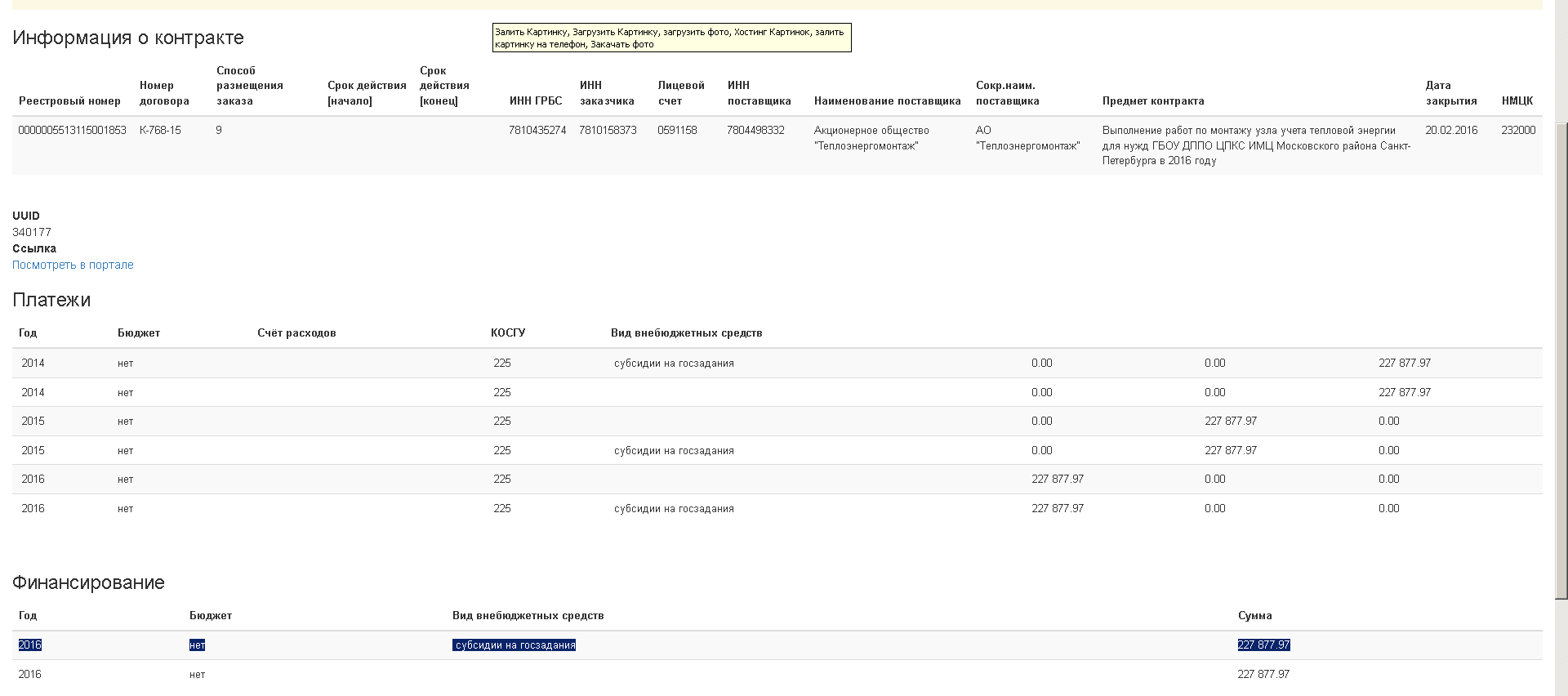Screen dimensions: 1568x696
Task: Click UUID value 340177
Action: (32, 232)
